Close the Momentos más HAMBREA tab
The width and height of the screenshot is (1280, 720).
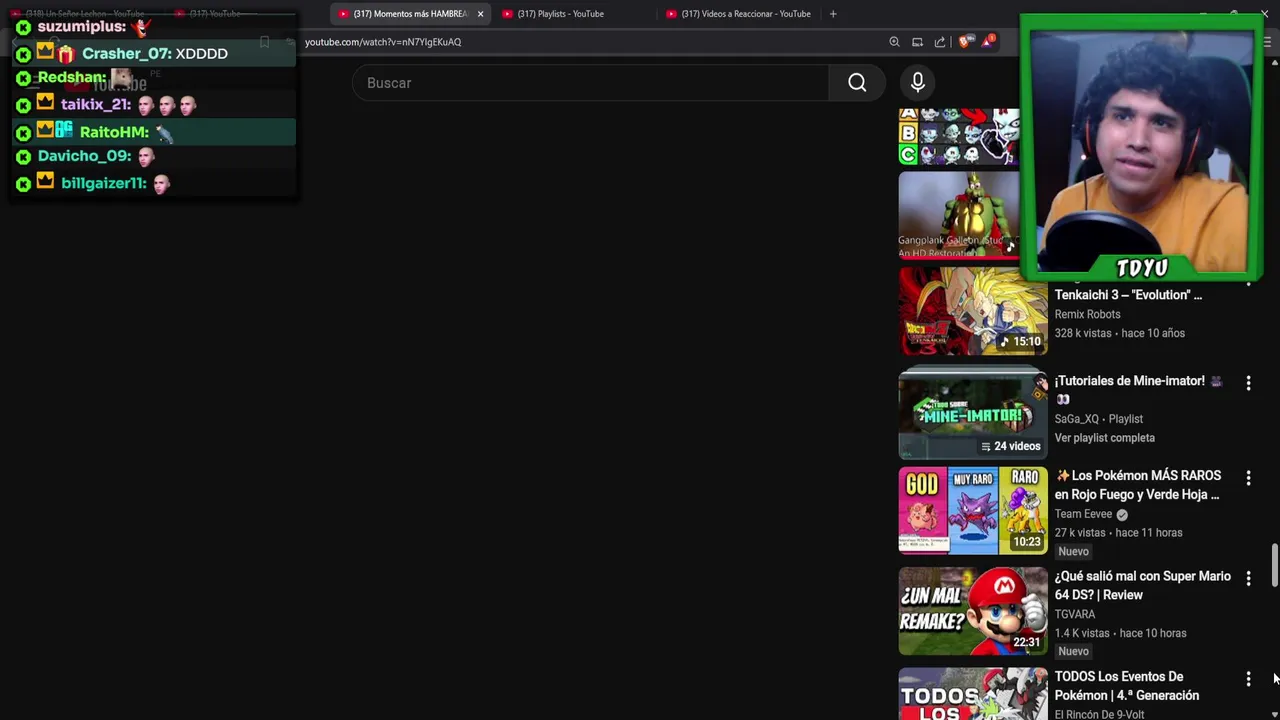coord(480,14)
